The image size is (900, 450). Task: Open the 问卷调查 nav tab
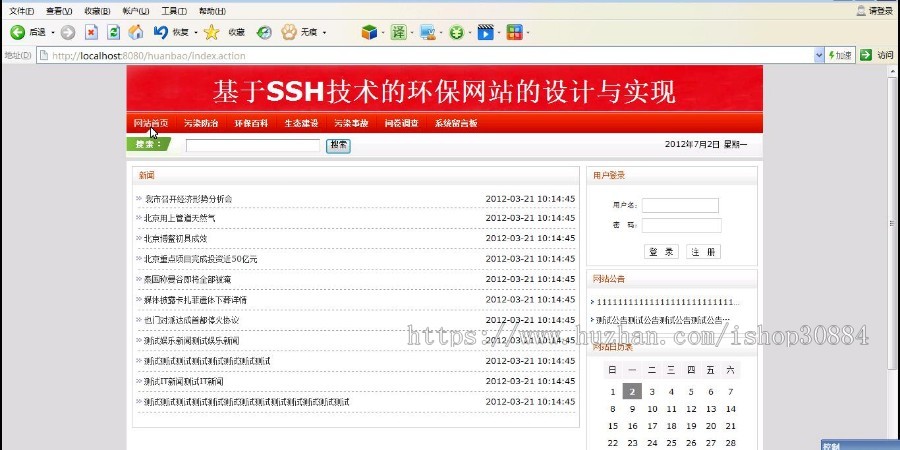point(402,123)
